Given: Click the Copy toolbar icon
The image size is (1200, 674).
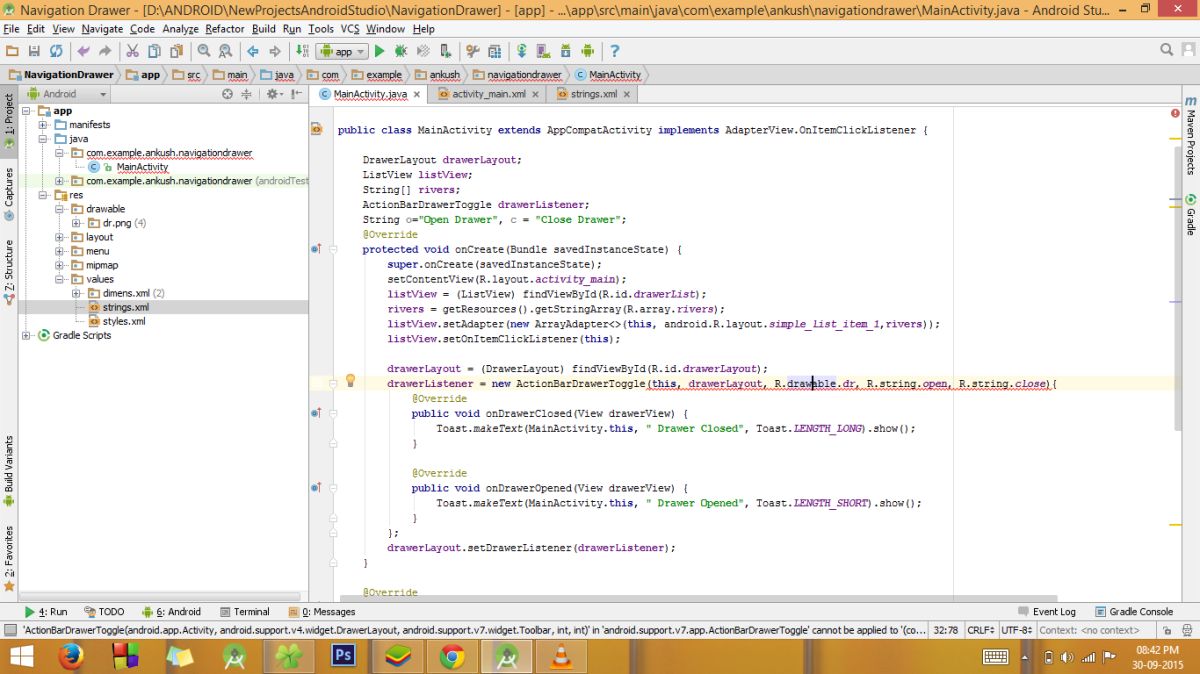Looking at the screenshot, I should click(x=154, y=51).
